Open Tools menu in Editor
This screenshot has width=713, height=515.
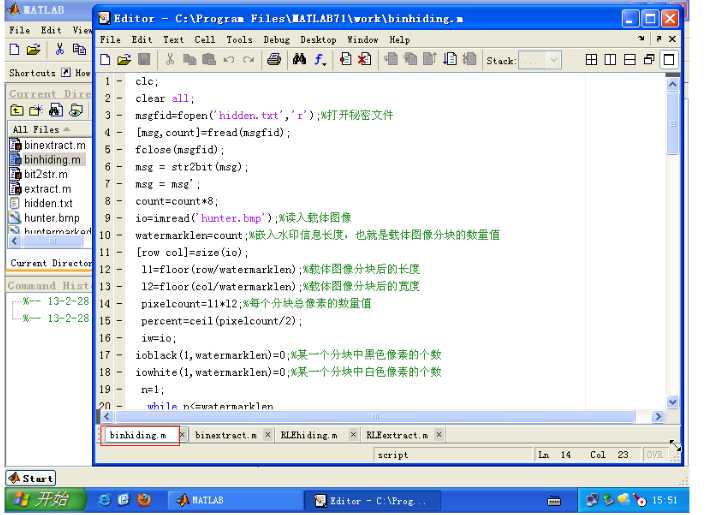239,40
